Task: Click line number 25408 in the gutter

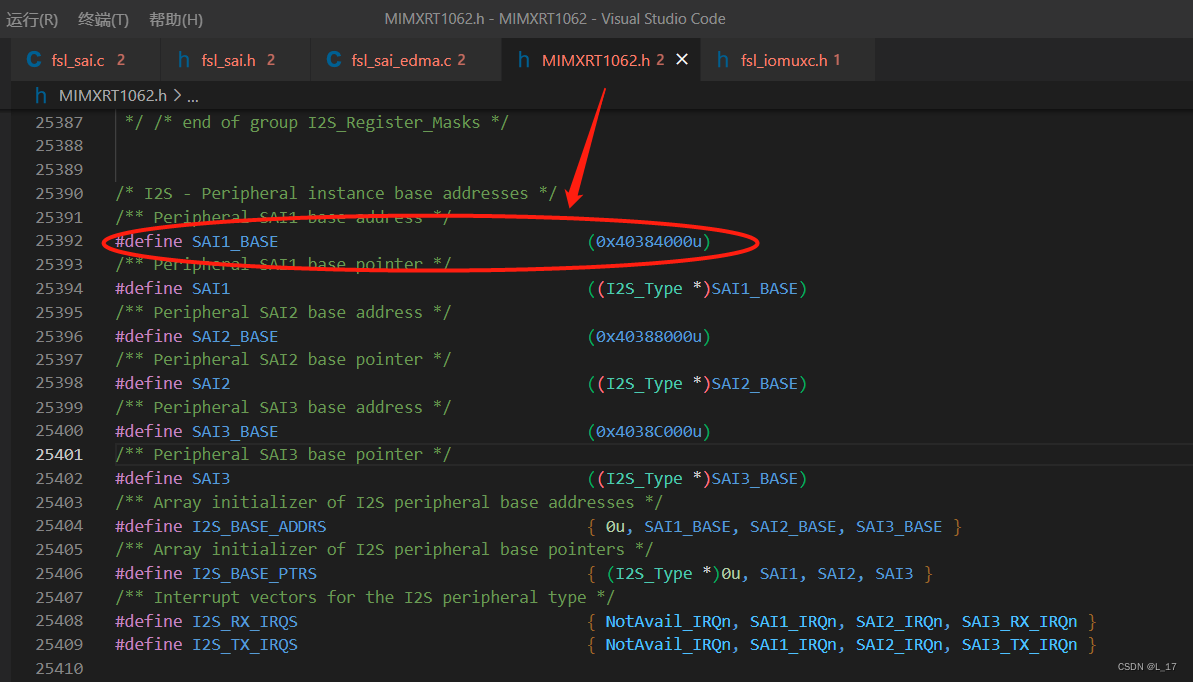Action: (59, 621)
